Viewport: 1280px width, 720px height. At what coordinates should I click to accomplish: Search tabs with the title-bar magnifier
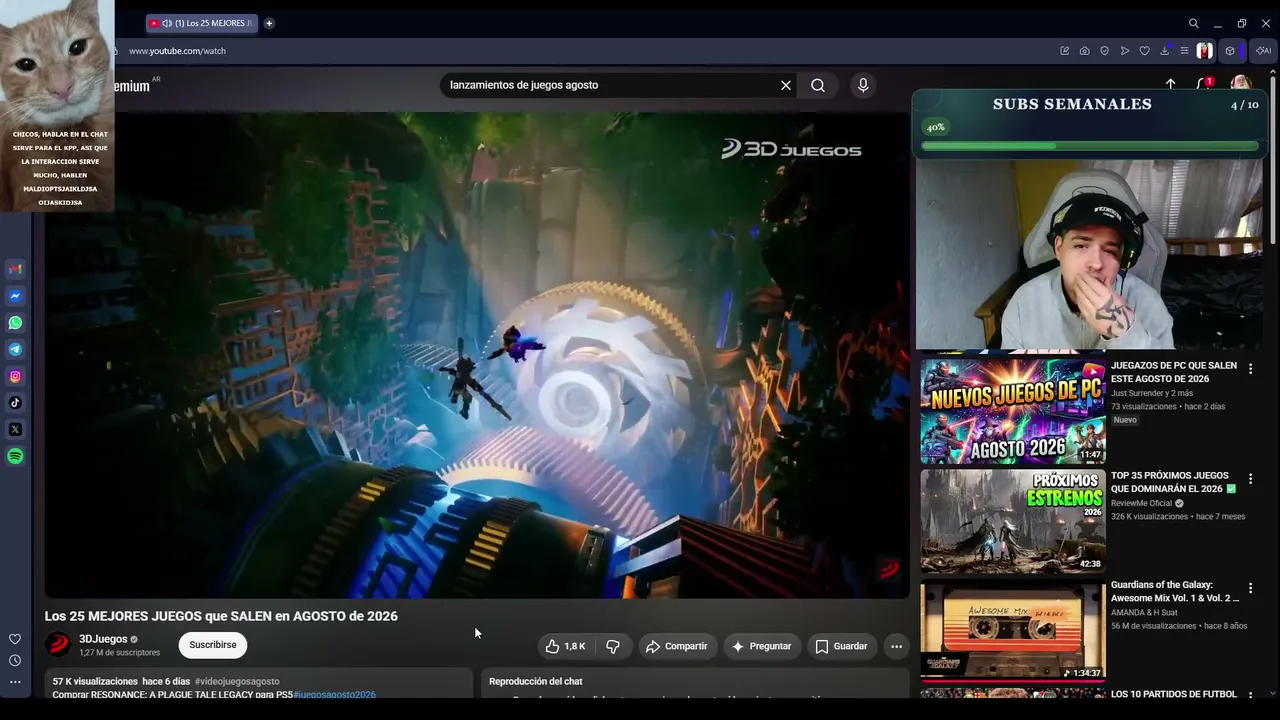point(1194,23)
